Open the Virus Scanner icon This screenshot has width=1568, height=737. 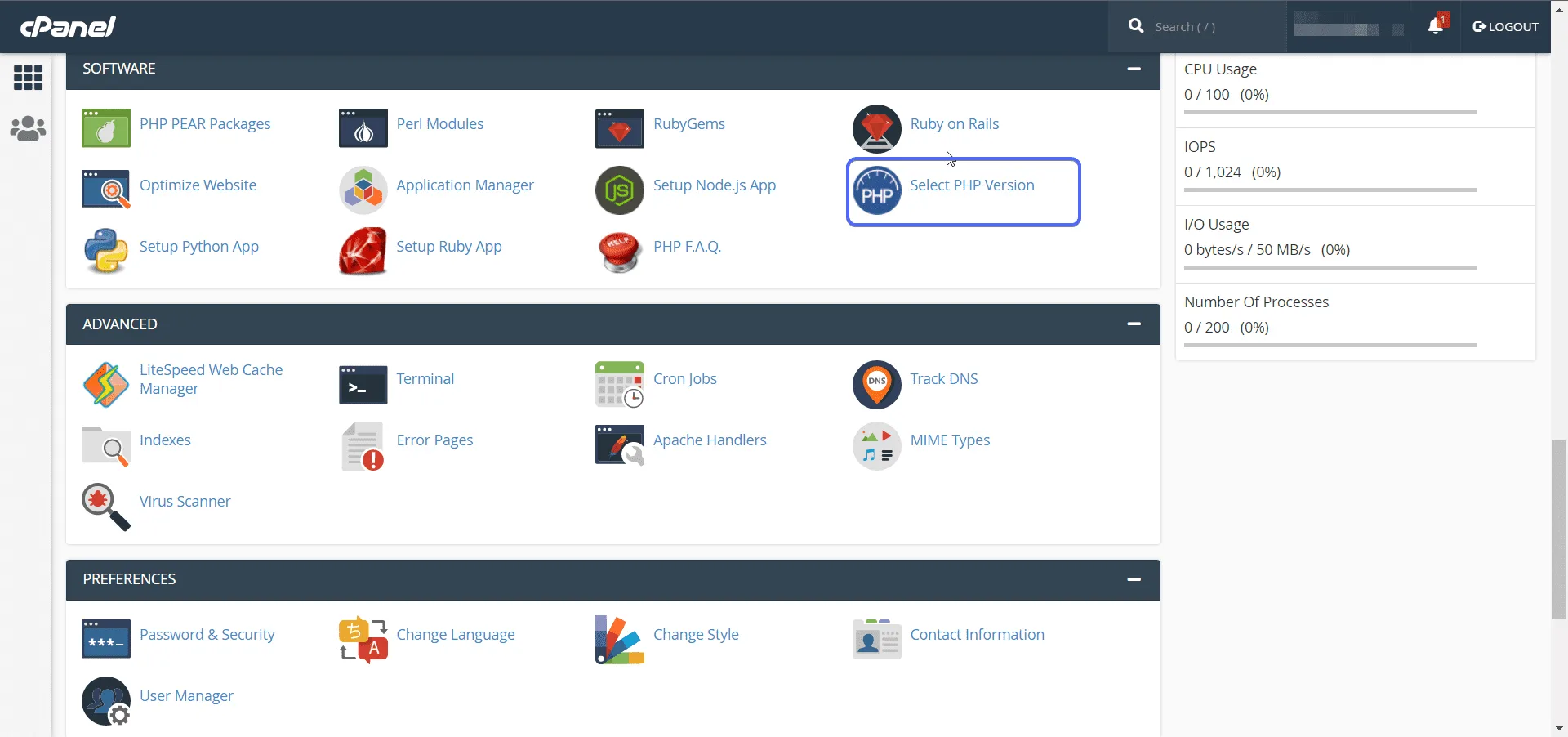106,507
